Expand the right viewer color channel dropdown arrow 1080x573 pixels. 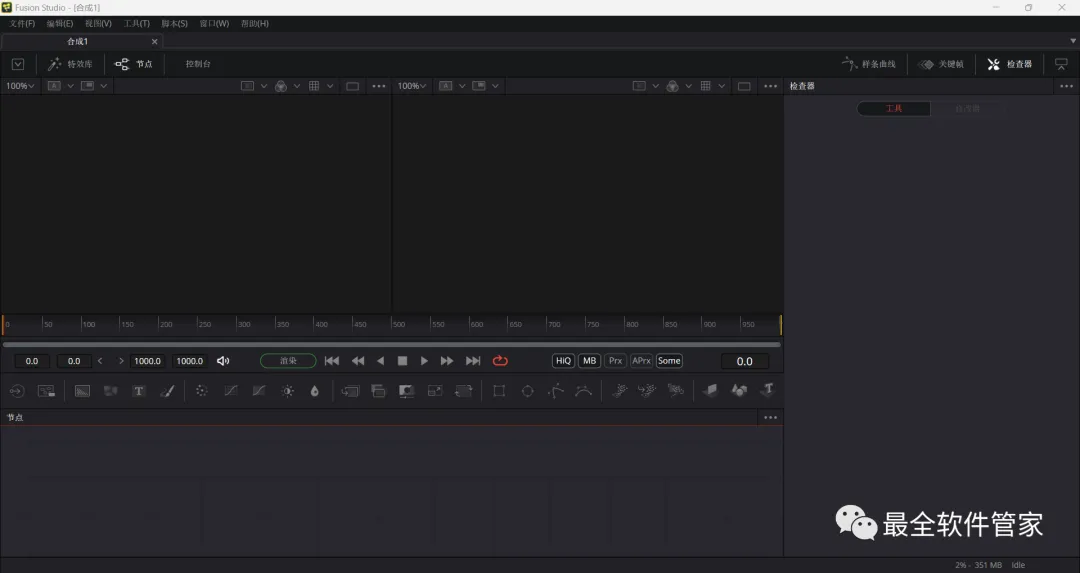point(689,86)
